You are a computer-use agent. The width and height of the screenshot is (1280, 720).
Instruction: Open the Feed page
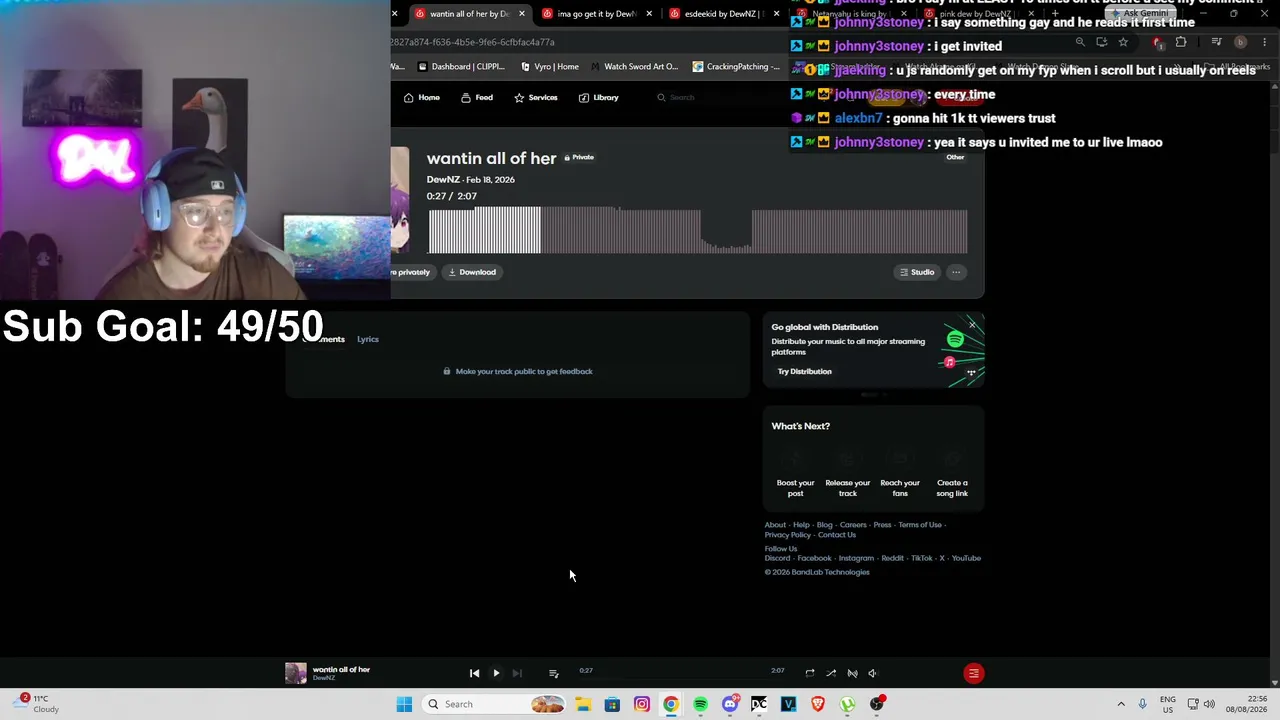(477, 97)
